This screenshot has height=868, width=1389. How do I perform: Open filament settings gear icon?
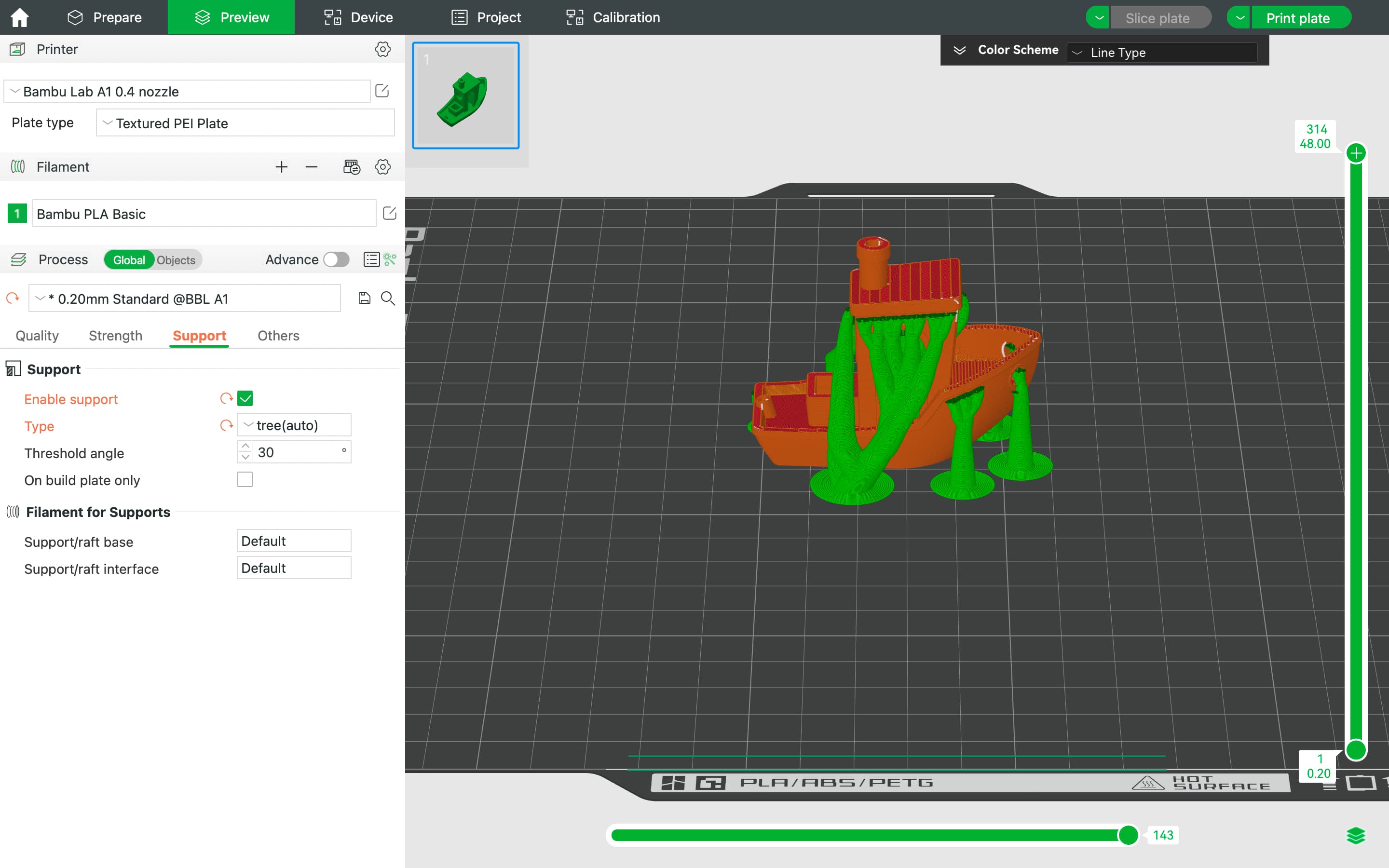click(x=383, y=167)
